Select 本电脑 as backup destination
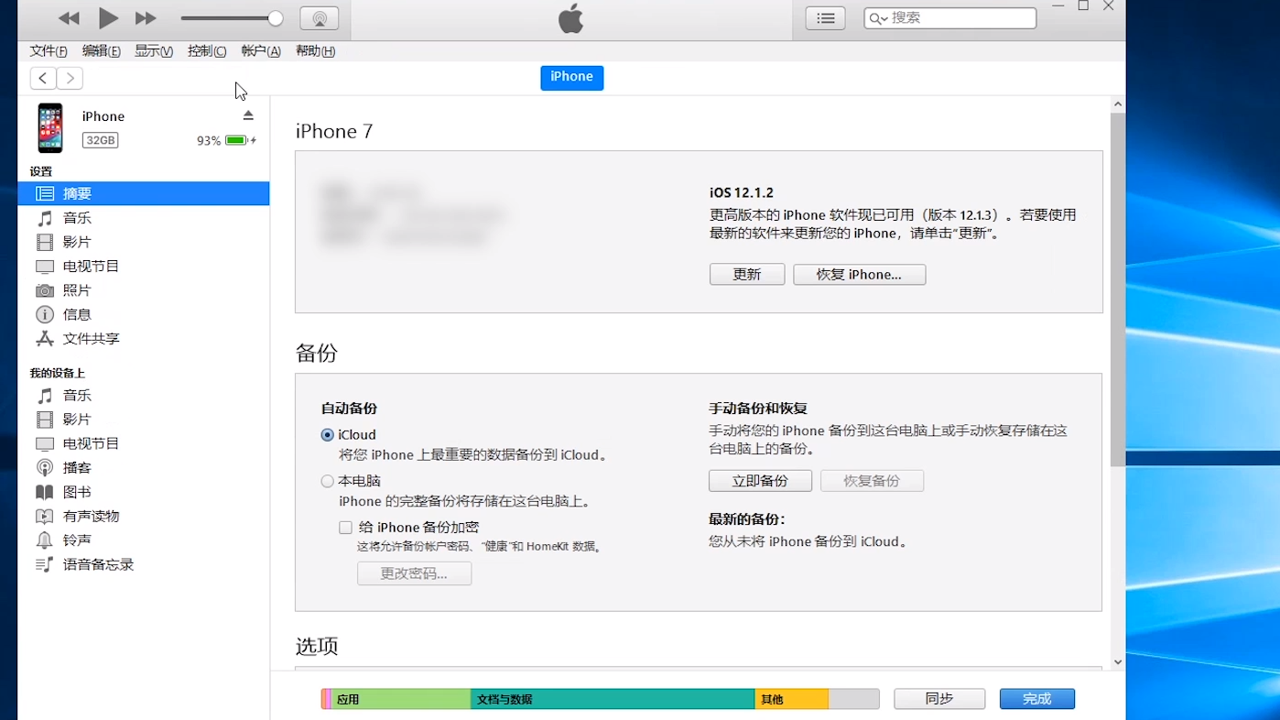This screenshot has height=720, width=1280. (x=327, y=481)
